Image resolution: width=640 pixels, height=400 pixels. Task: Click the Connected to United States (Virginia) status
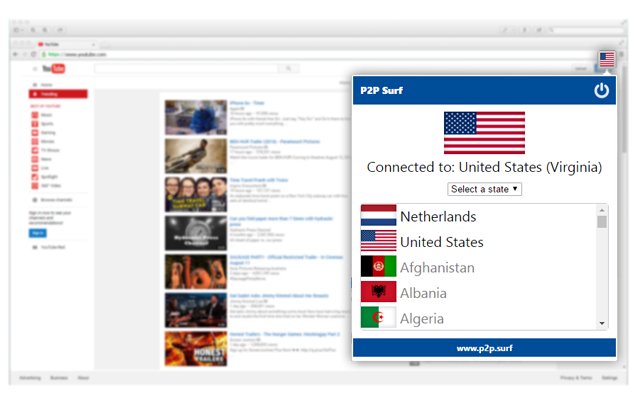tap(484, 167)
